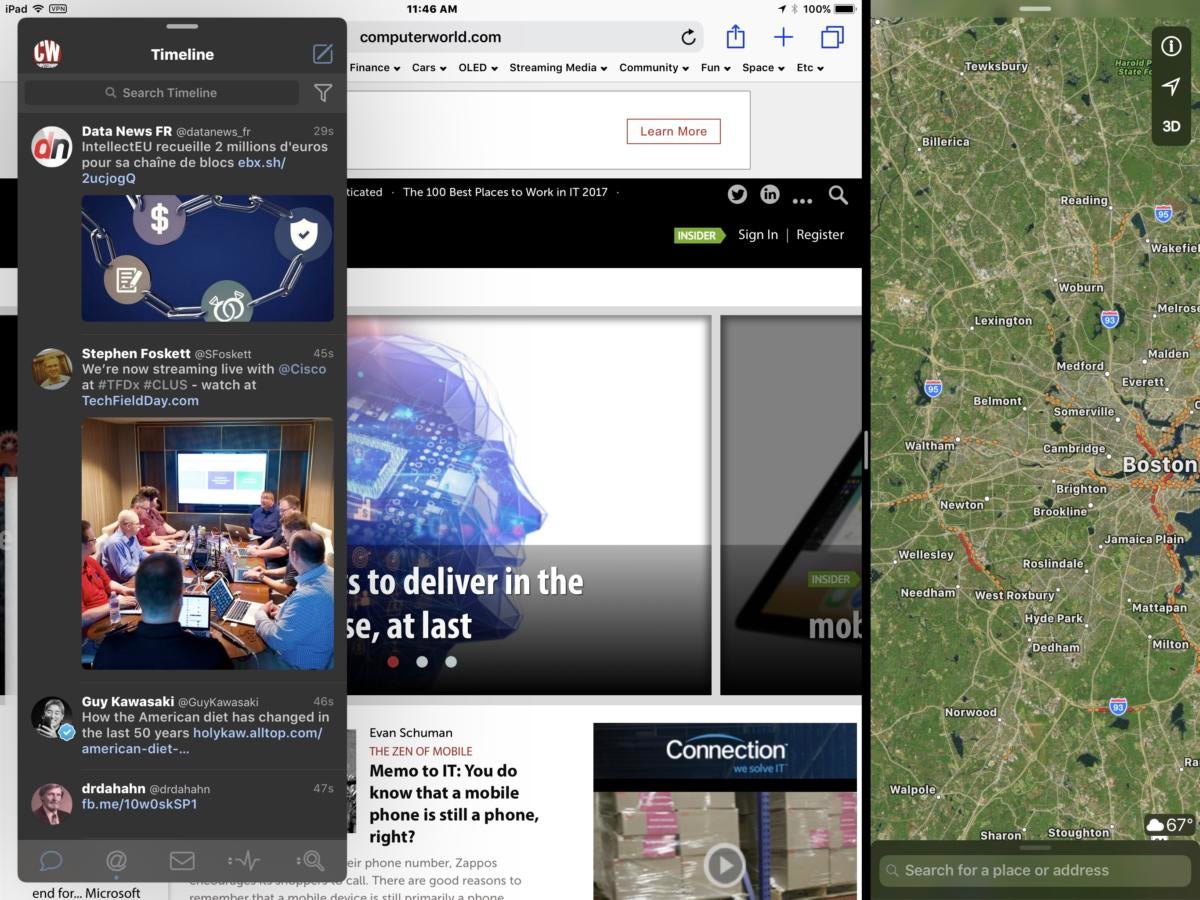Search for a place or address in Maps

1035,870
